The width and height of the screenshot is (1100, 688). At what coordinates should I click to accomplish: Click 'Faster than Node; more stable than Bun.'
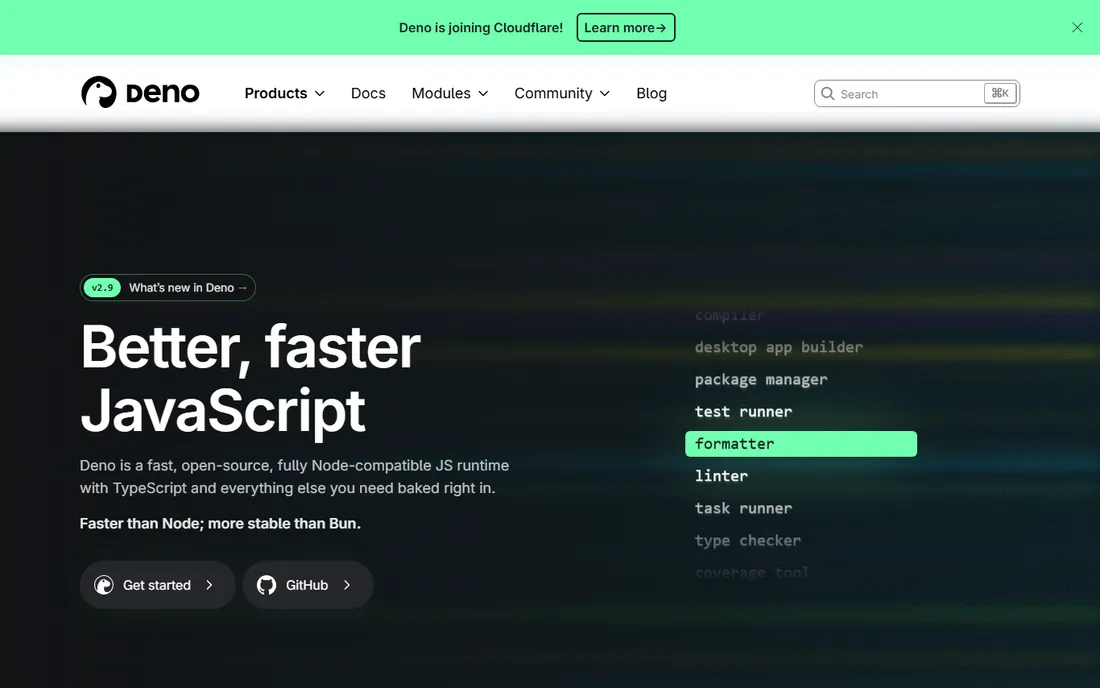220,523
